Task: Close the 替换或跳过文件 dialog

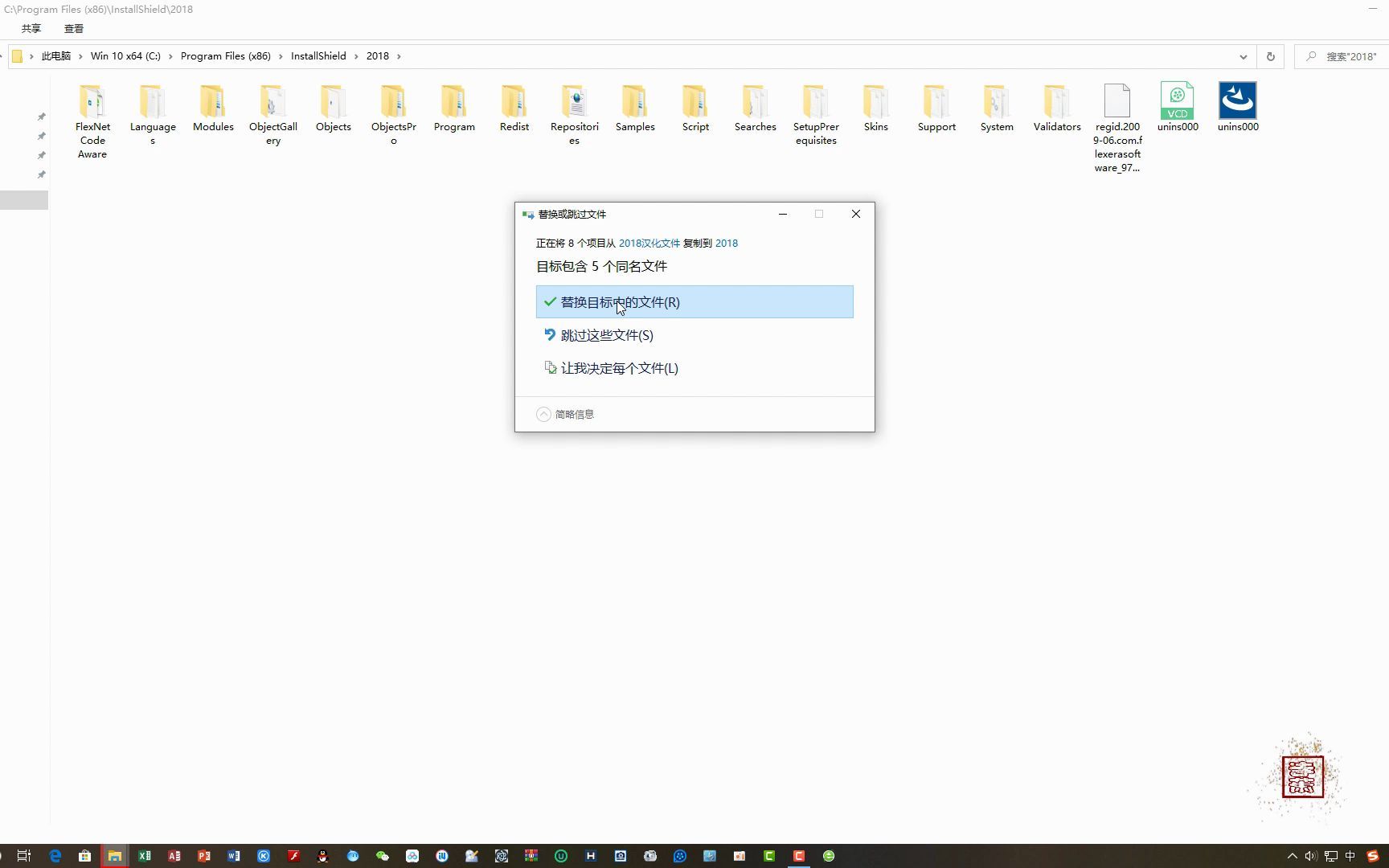Action: 856,214
